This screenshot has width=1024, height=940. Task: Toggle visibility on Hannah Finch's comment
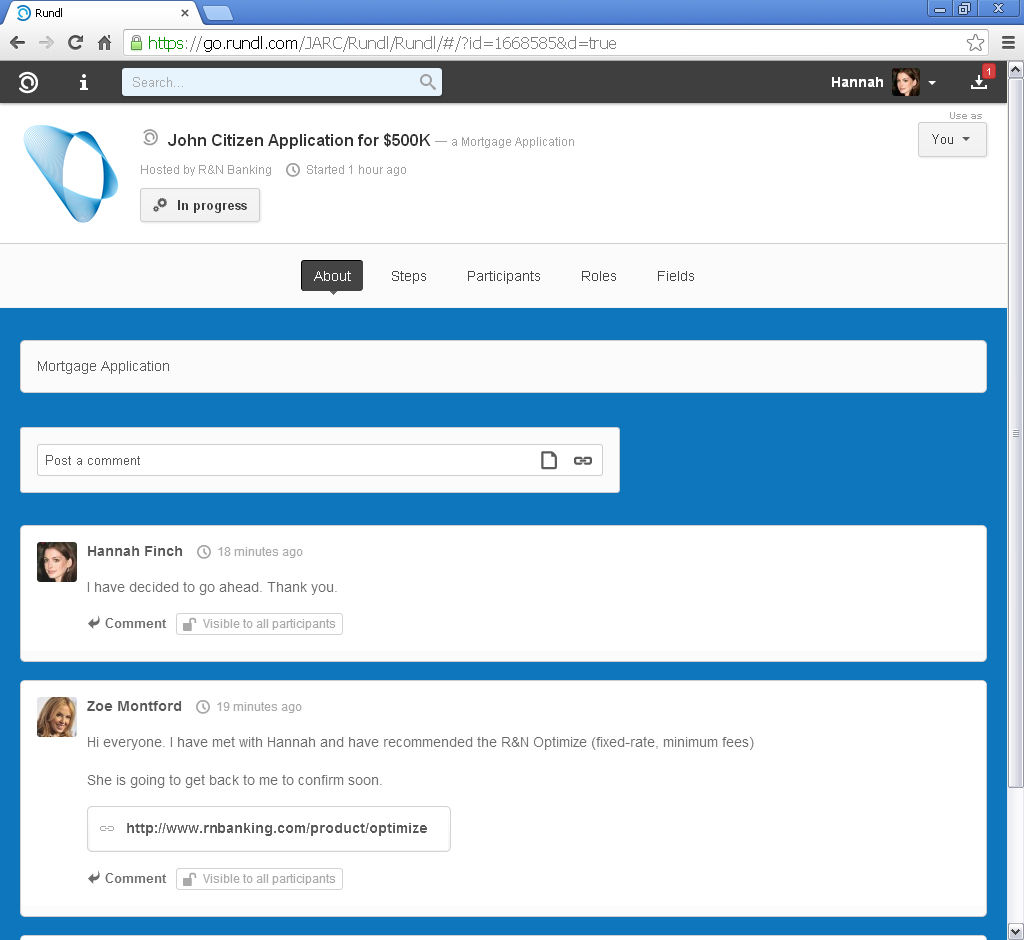pyautogui.click(x=260, y=624)
